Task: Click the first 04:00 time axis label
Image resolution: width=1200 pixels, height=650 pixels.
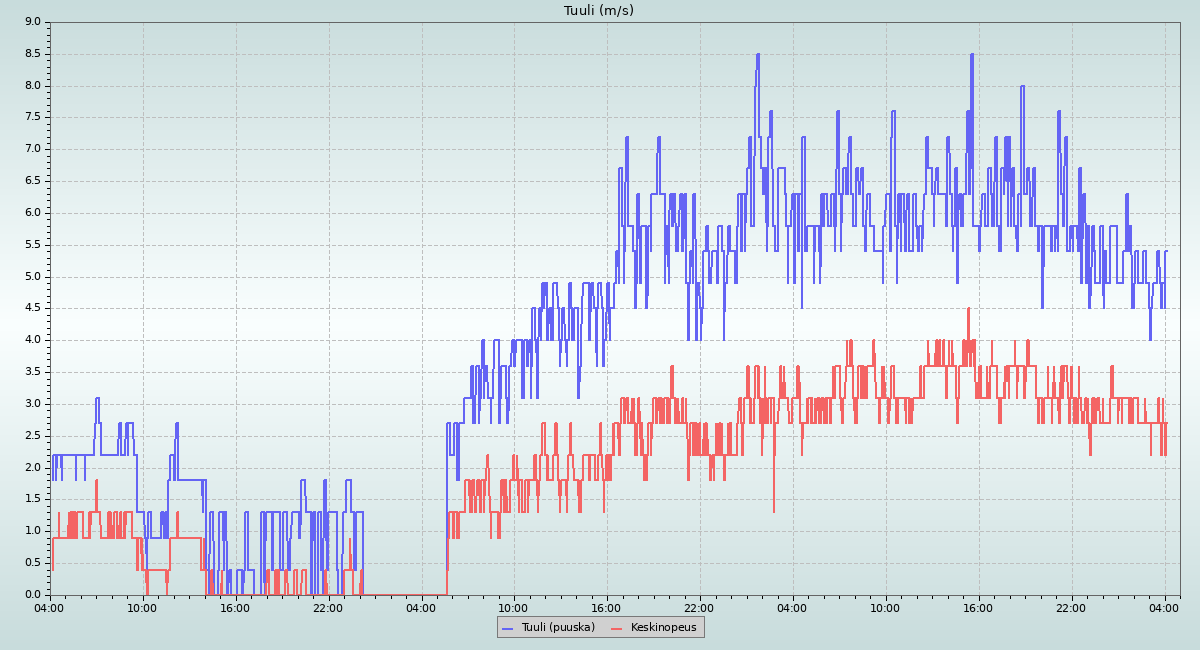Action: pos(50,608)
